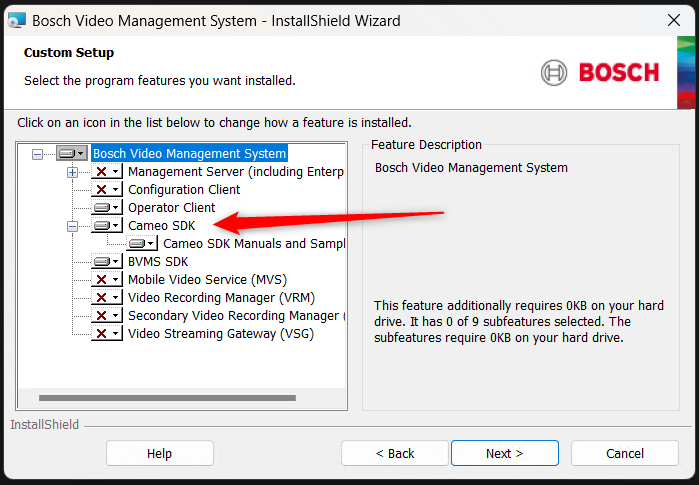Expand the Management Server tree node

click(x=72, y=172)
